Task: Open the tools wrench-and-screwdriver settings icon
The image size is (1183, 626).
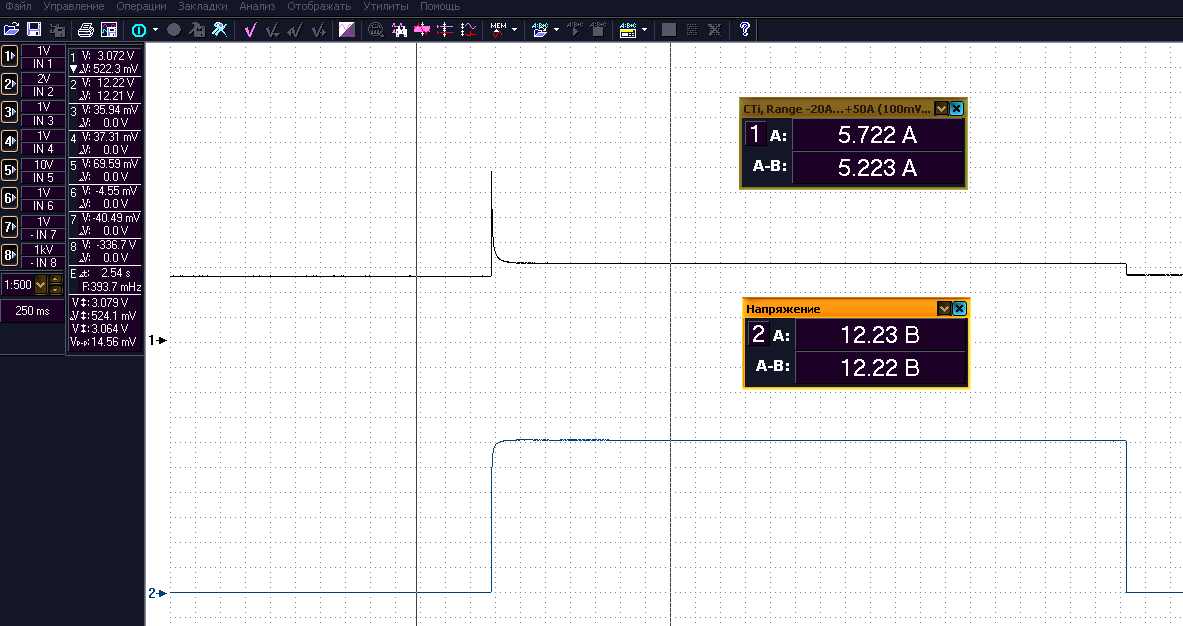Action: click(x=220, y=29)
